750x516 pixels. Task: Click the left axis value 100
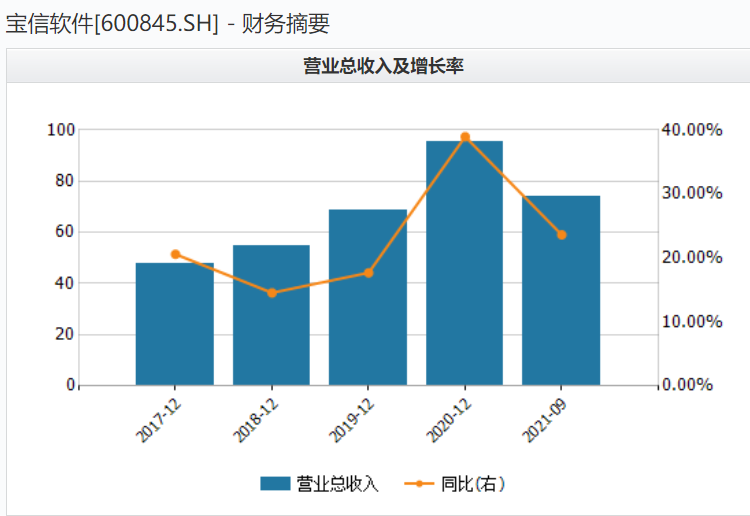61,130
